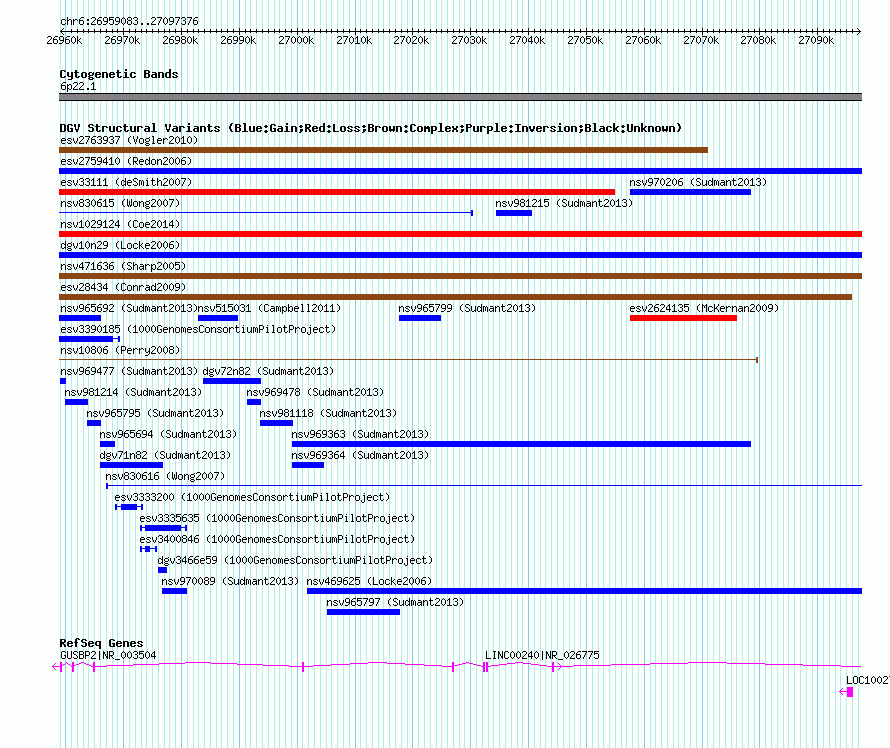This screenshot has height=748, width=890.
Task: Click the nsv965799 (Sudmant2013) blue bar
Action: [x=420, y=318]
